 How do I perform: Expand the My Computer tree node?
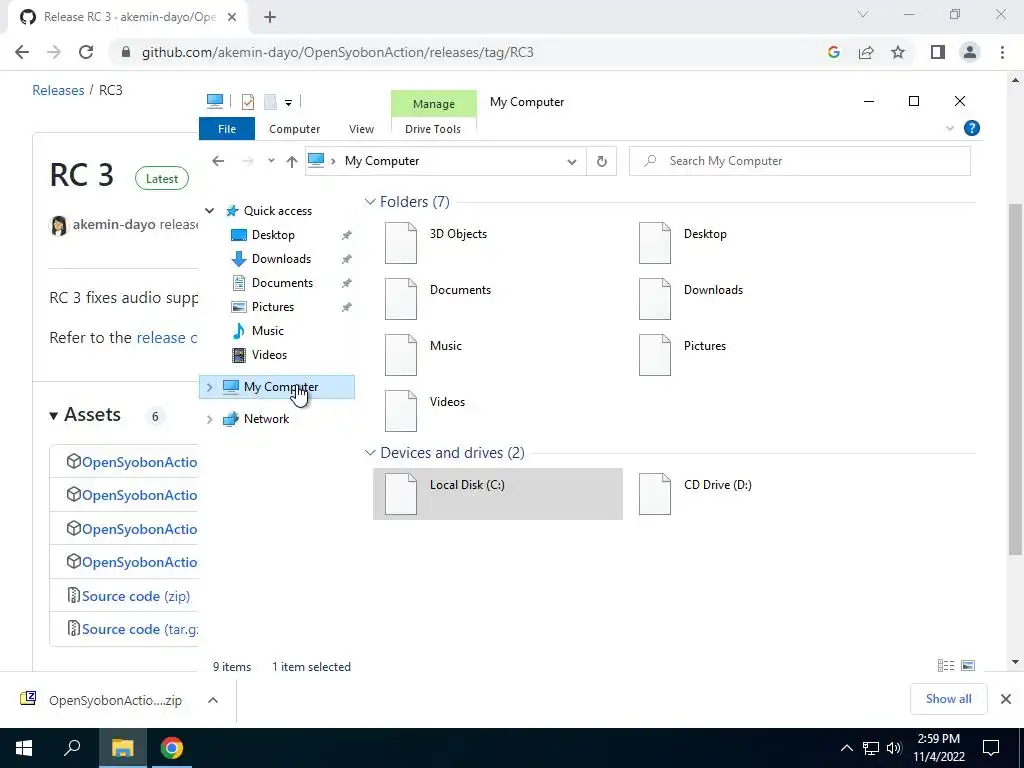pos(209,387)
